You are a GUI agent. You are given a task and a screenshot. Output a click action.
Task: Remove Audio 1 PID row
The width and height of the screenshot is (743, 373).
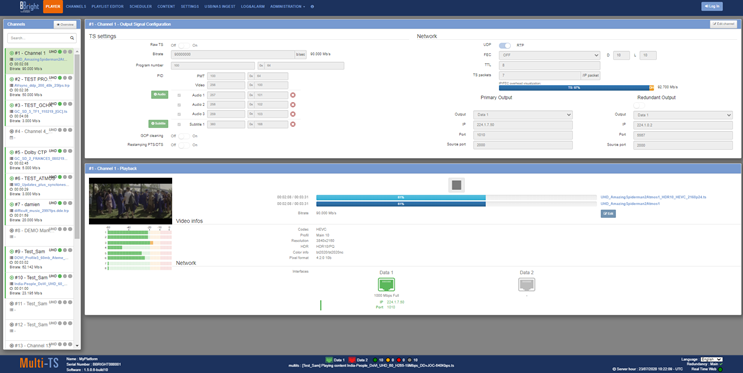click(x=293, y=95)
